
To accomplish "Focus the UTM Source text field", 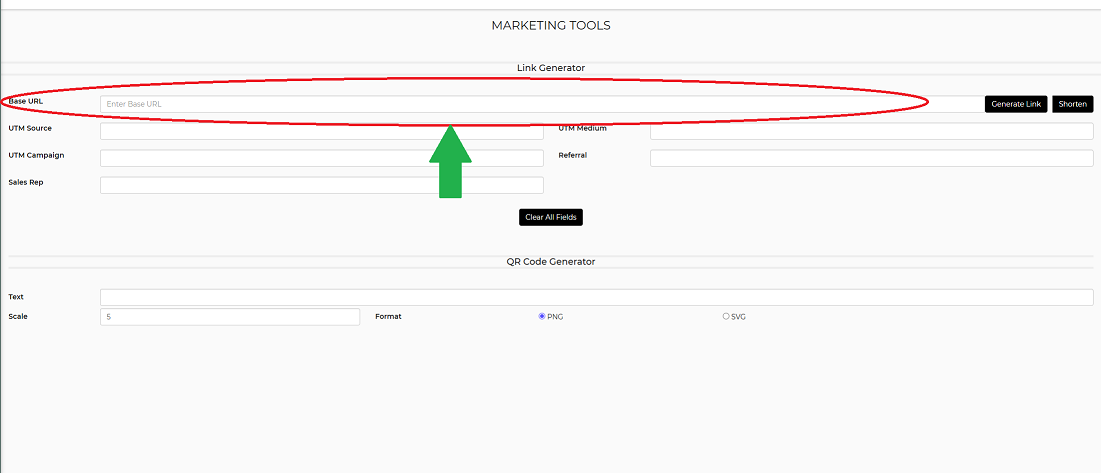I will [x=322, y=131].
